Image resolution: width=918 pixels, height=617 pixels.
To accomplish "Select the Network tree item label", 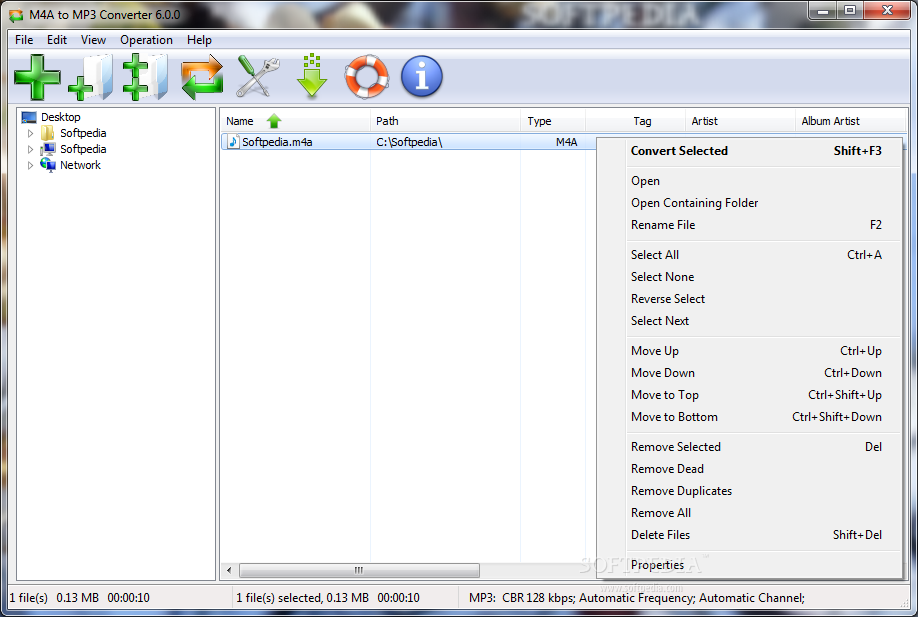I will 80,165.
